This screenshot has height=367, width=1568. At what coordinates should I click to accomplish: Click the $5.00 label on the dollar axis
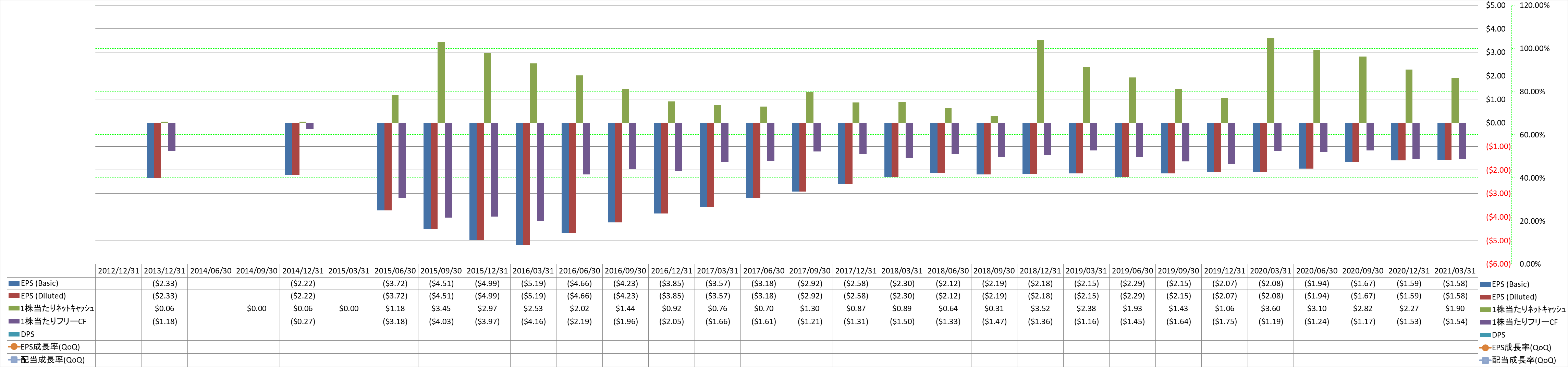point(1496,5)
